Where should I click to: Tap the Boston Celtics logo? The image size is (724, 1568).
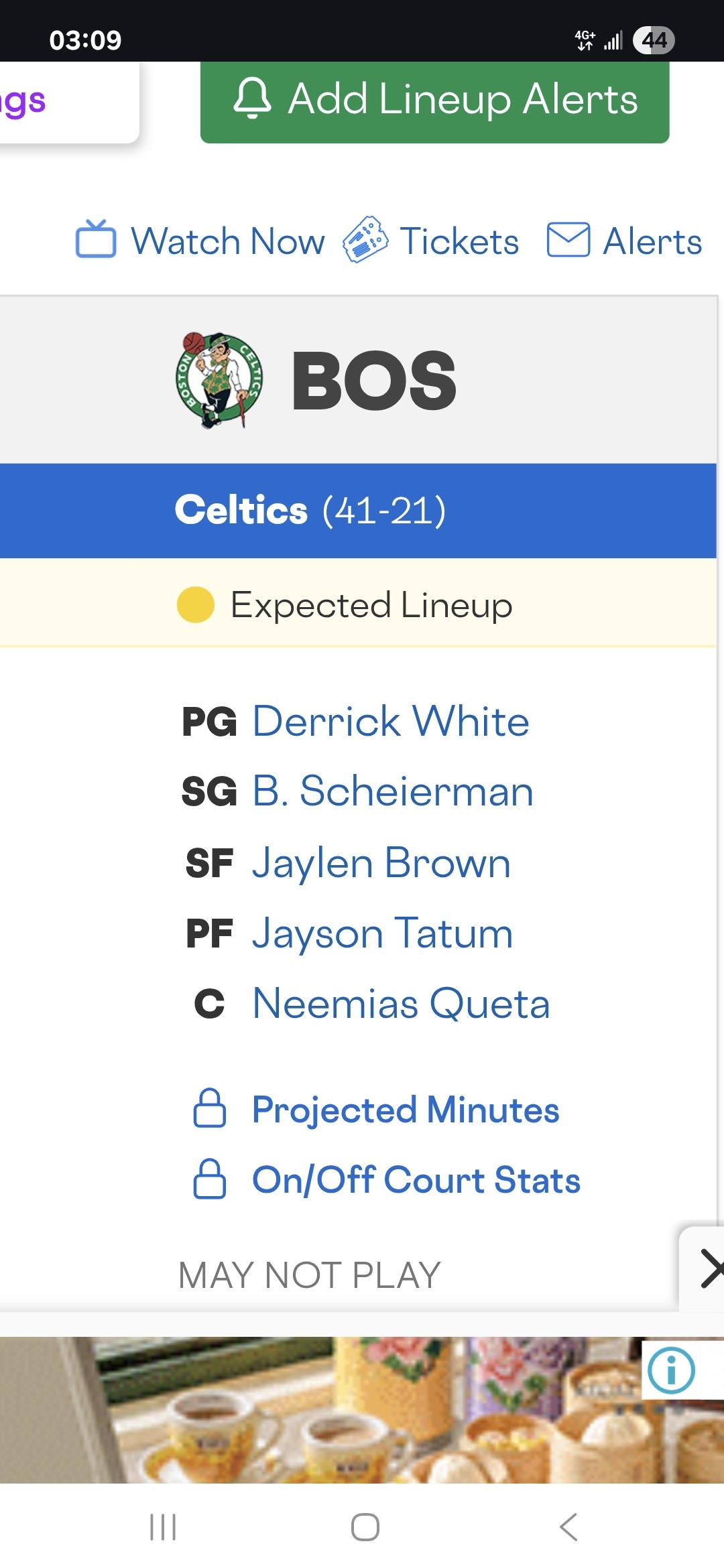click(219, 380)
